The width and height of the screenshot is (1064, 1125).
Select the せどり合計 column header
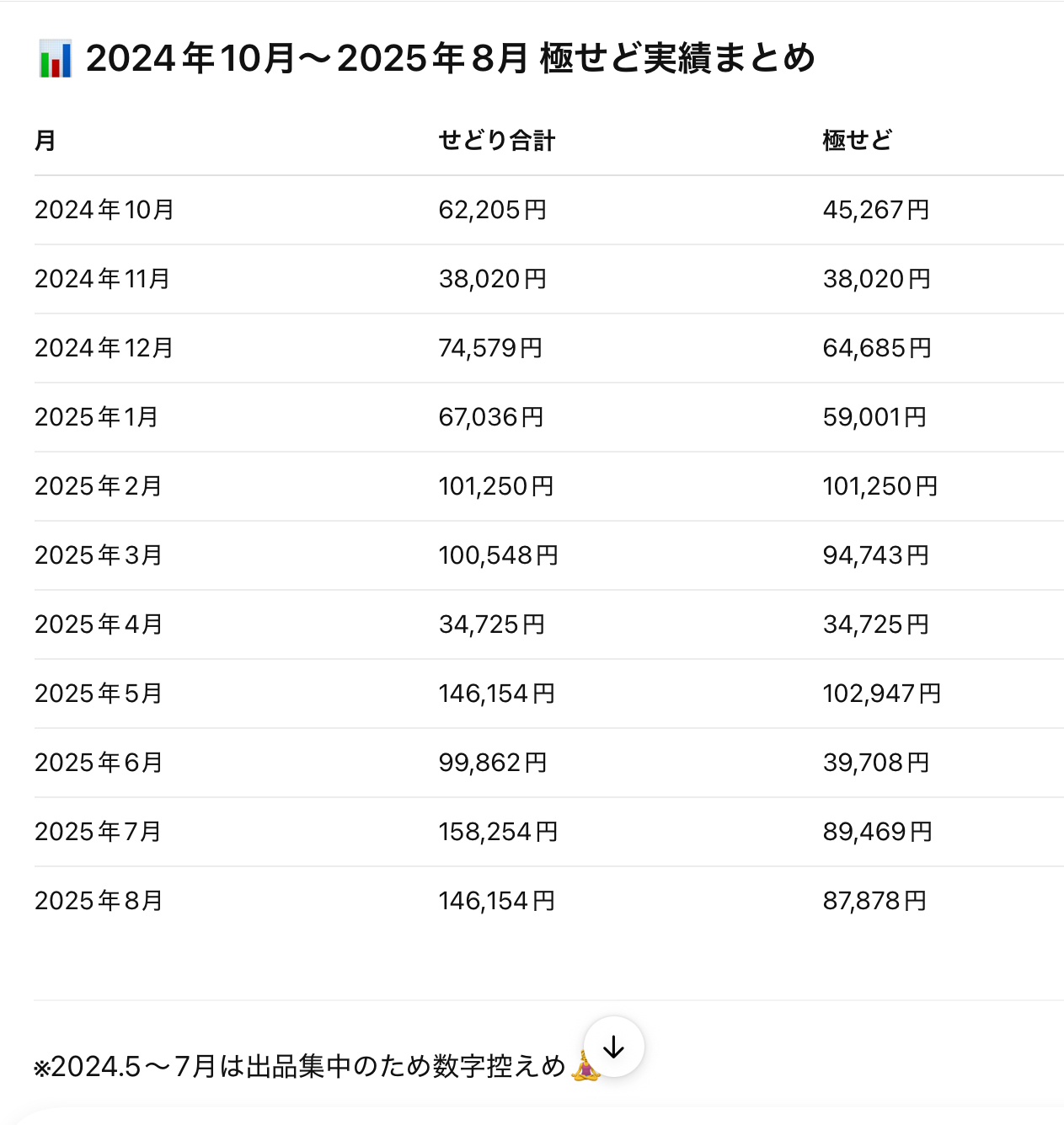pyautogui.click(x=497, y=140)
